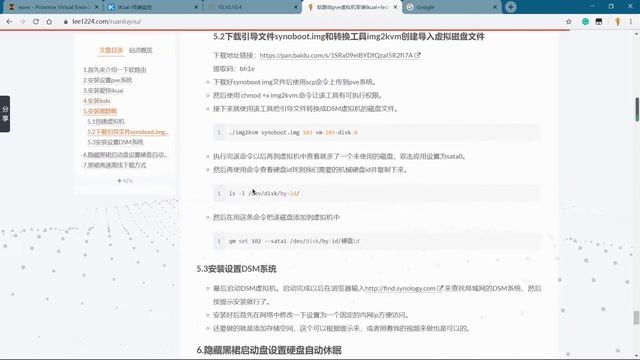Open the green circular extension icon
This screenshot has height=360, width=640.
pos(585,22)
